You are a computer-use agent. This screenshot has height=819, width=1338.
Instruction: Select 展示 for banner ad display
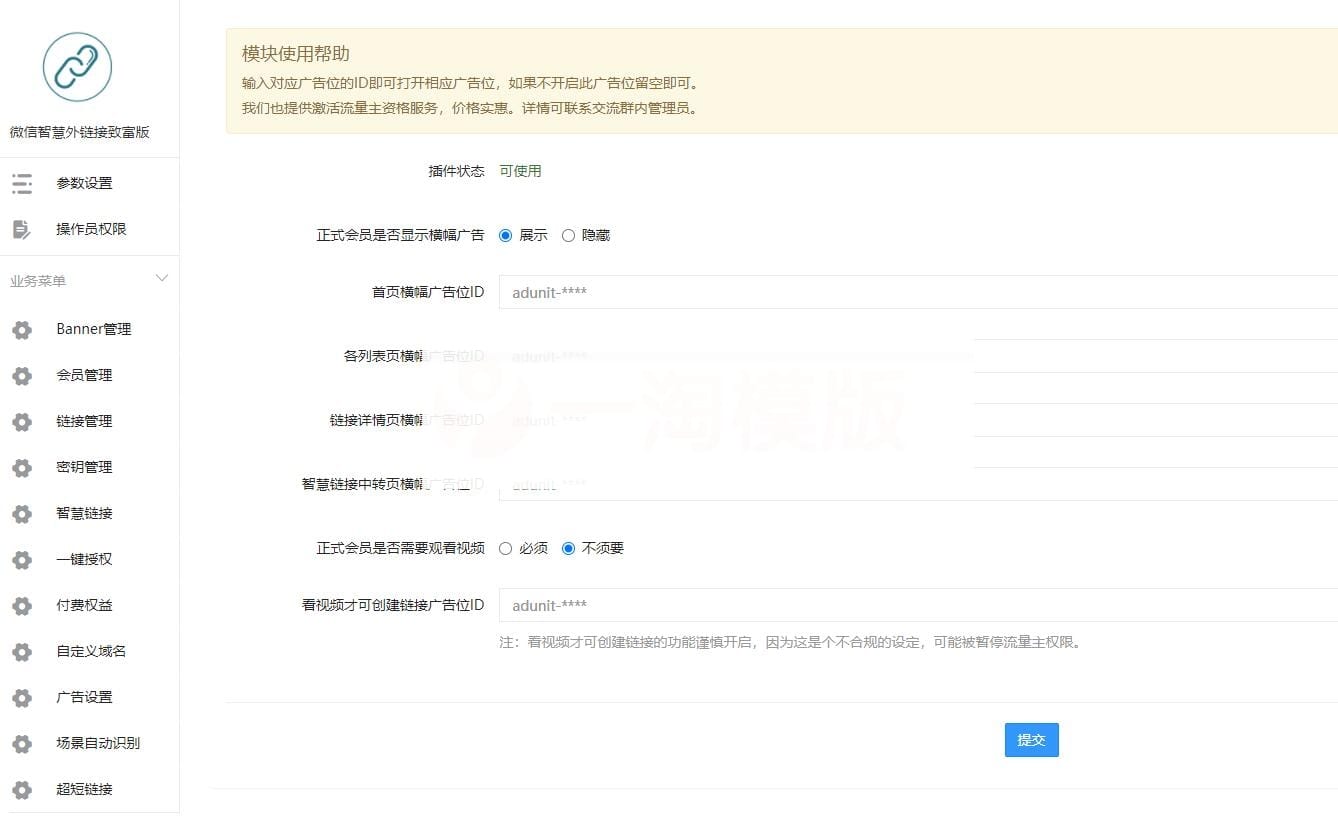click(505, 235)
